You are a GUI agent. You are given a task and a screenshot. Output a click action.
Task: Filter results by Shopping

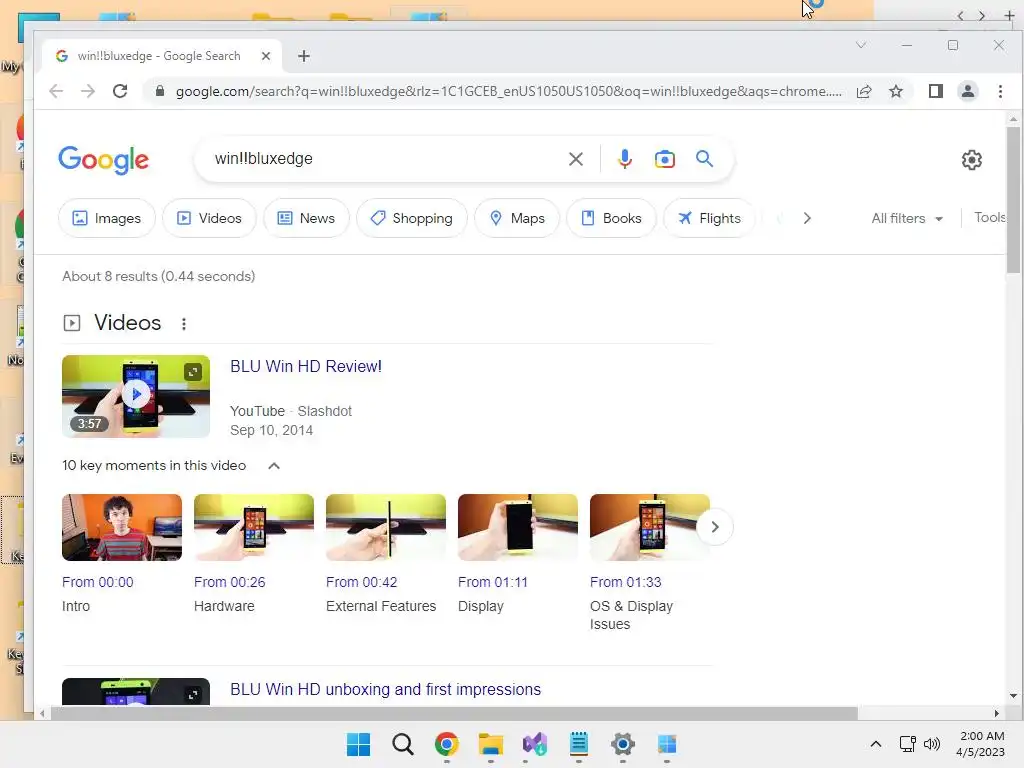pyautogui.click(x=412, y=218)
